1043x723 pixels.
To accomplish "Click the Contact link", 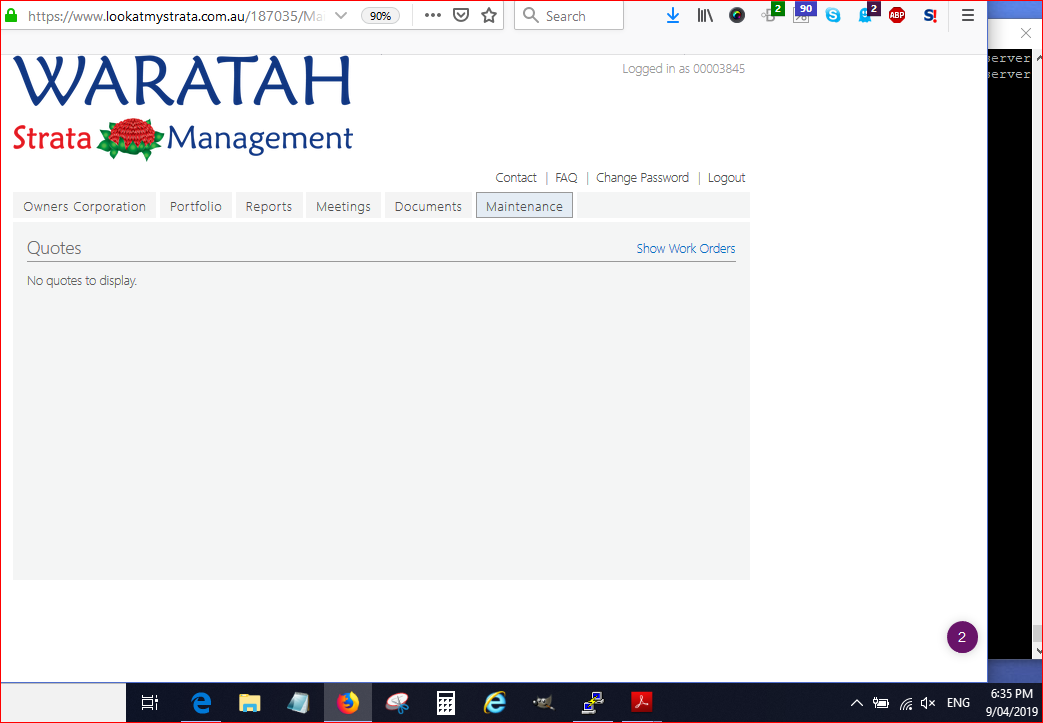I will 516,178.
